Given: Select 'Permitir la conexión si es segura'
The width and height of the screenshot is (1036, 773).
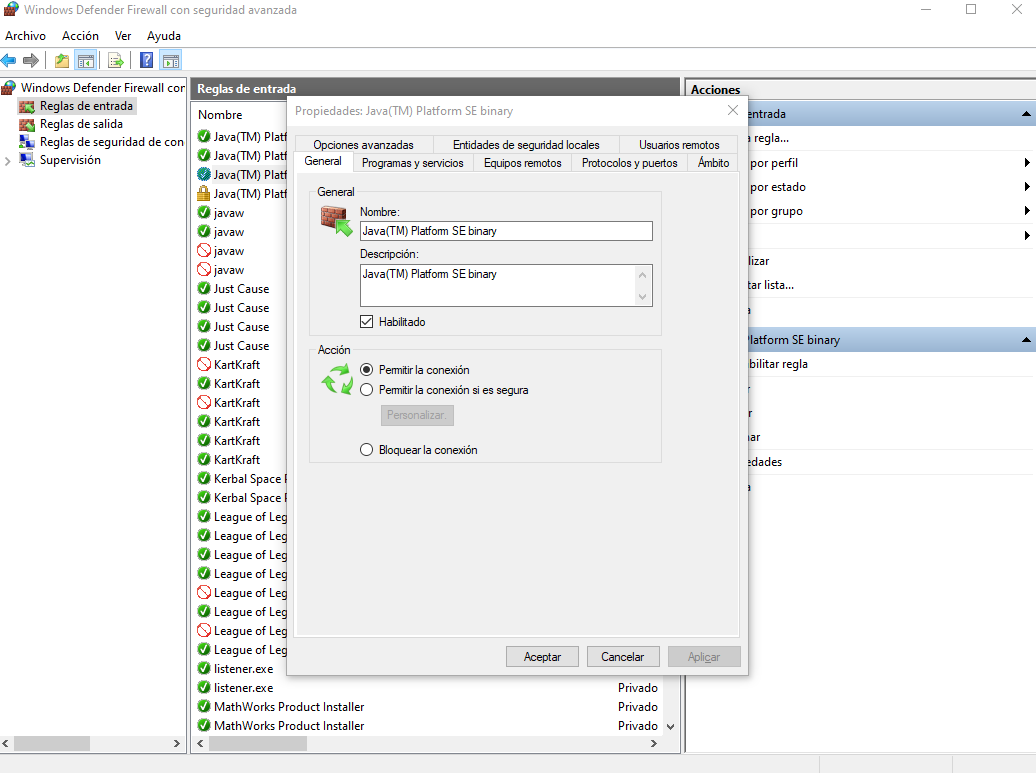Looking at the screenshot, I should point(367,390).
